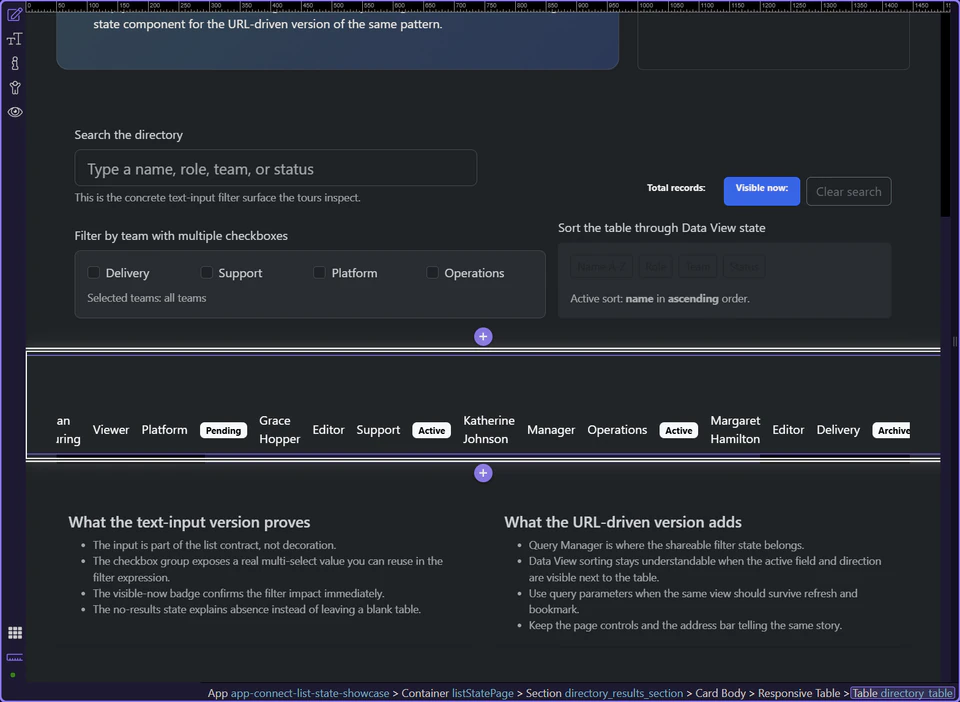960x702 pixels.
Task: Click 'Filter by team with multiple checkboxes' label
Action: coord(181,236)
